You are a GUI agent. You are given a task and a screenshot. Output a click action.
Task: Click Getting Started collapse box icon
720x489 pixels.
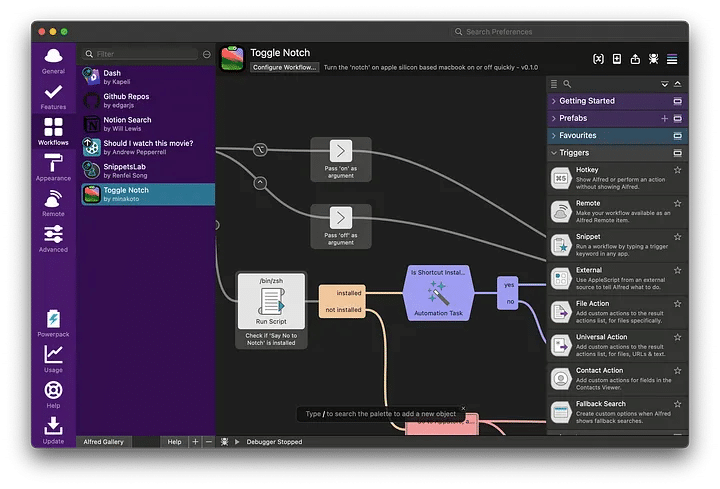[677, 101]
